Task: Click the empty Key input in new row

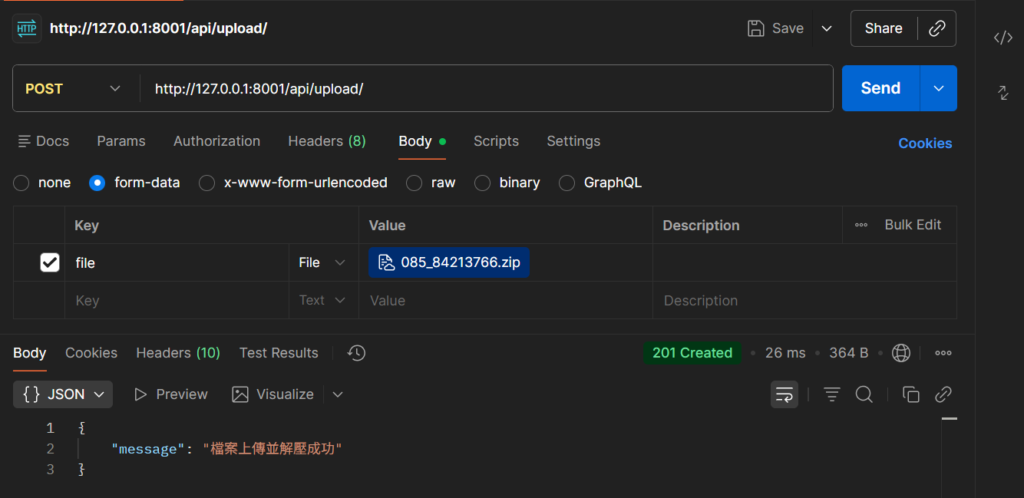Action: pyautogui.click(x=175, y=300)
